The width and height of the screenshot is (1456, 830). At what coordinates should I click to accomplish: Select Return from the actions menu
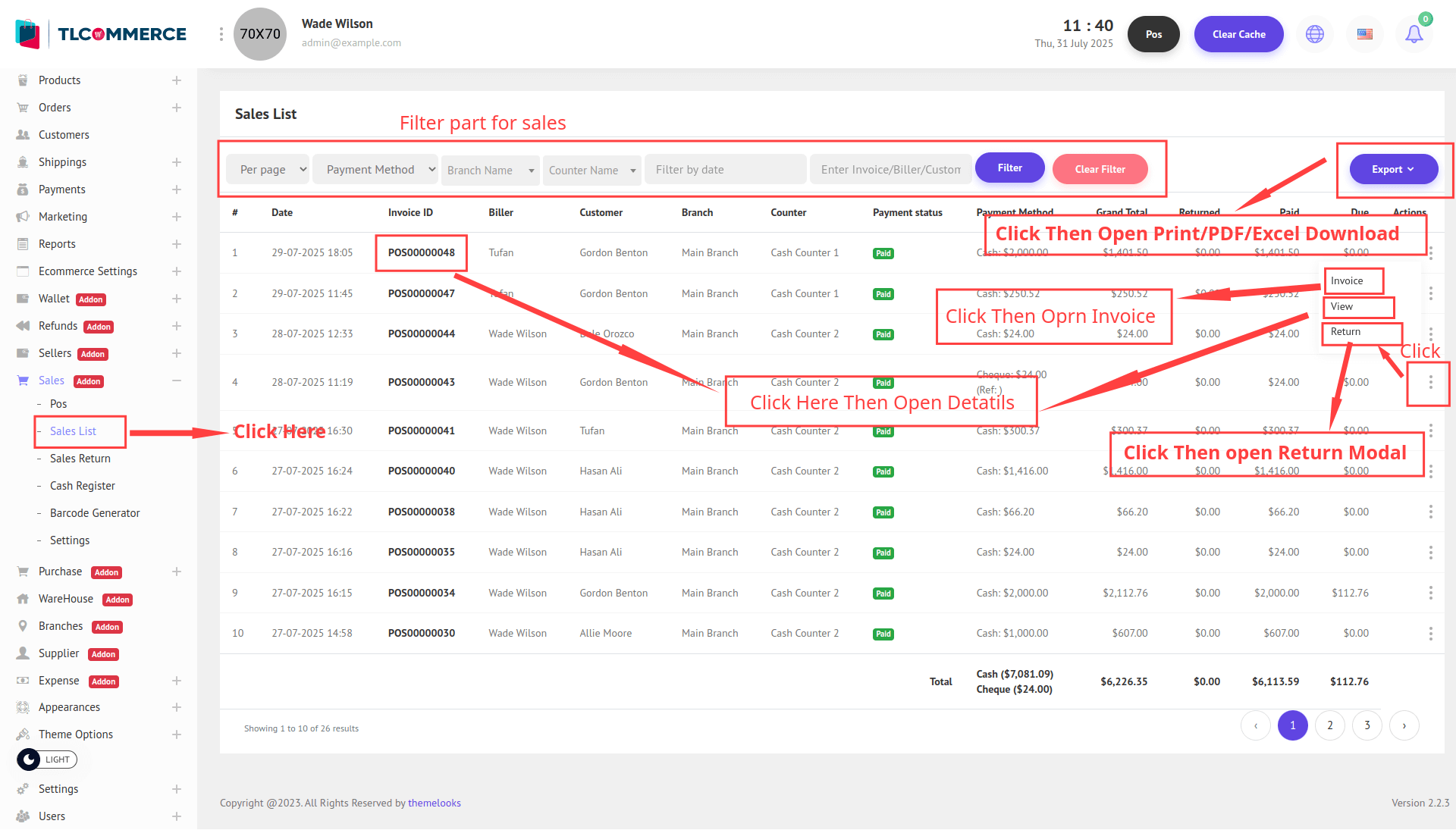pos(1345,332)
